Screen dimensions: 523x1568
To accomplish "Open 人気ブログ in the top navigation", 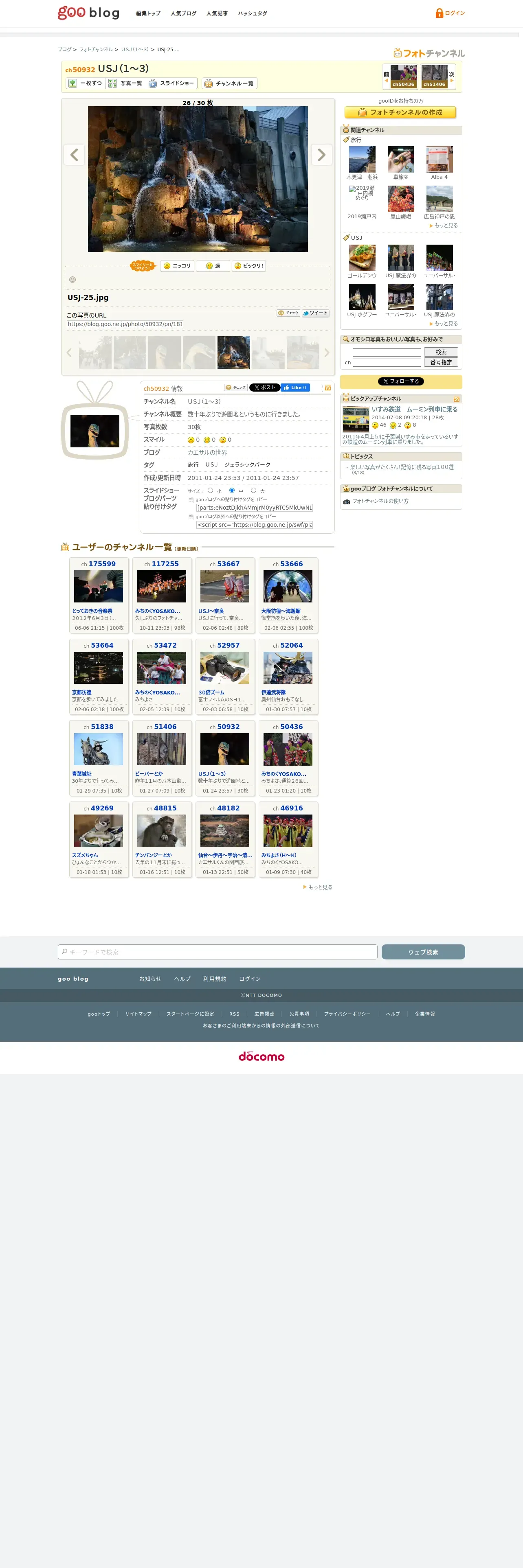I will pos(183,13).
